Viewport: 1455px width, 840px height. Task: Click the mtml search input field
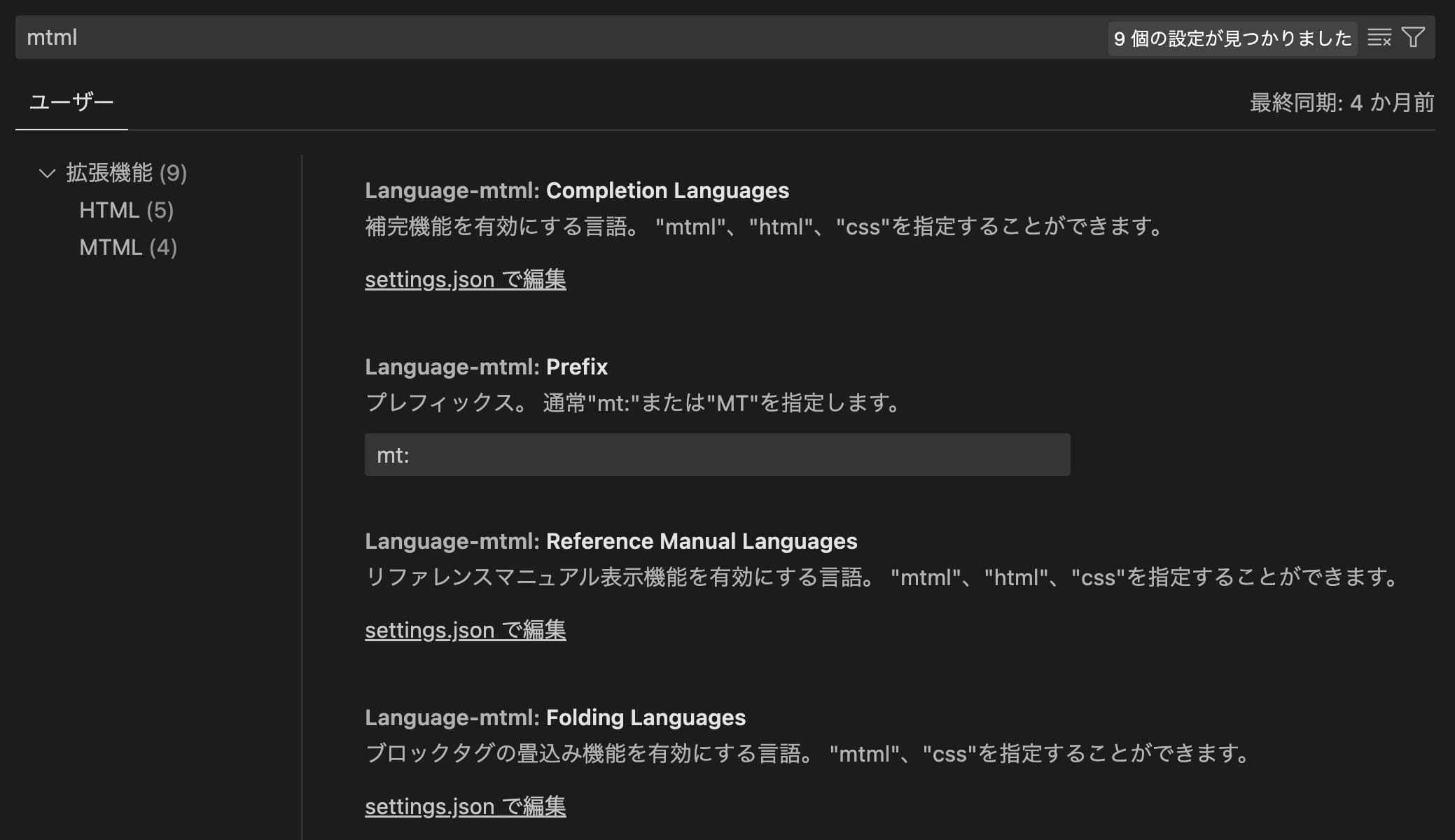click(x=560, y=37)
